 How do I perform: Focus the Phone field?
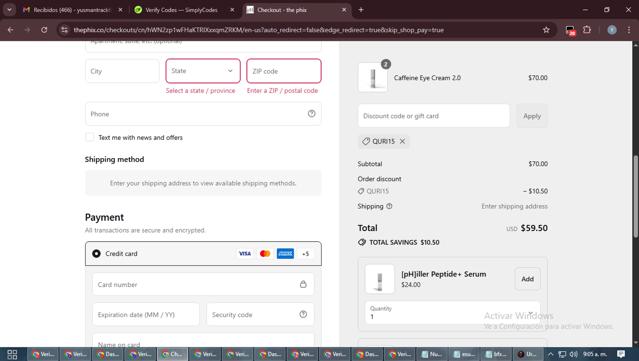coord(203,114)
